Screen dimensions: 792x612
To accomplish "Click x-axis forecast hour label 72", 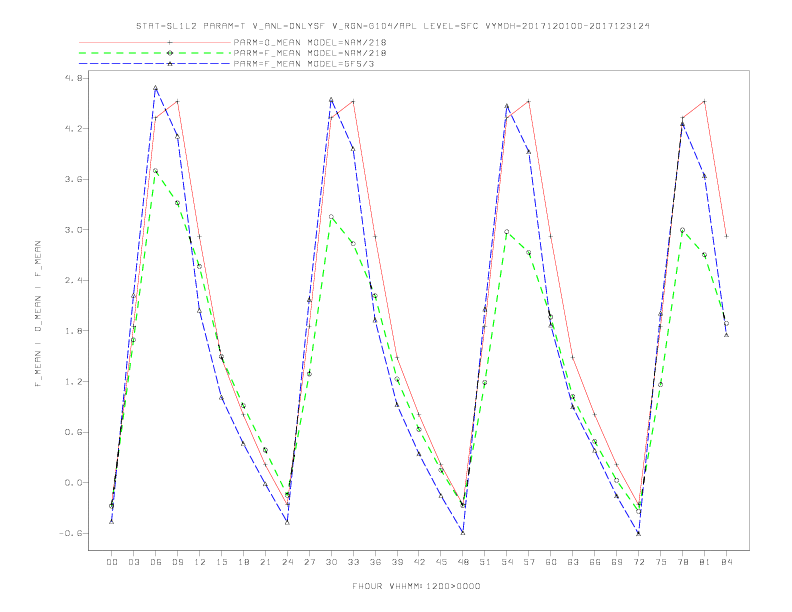I will pos(638,562).
